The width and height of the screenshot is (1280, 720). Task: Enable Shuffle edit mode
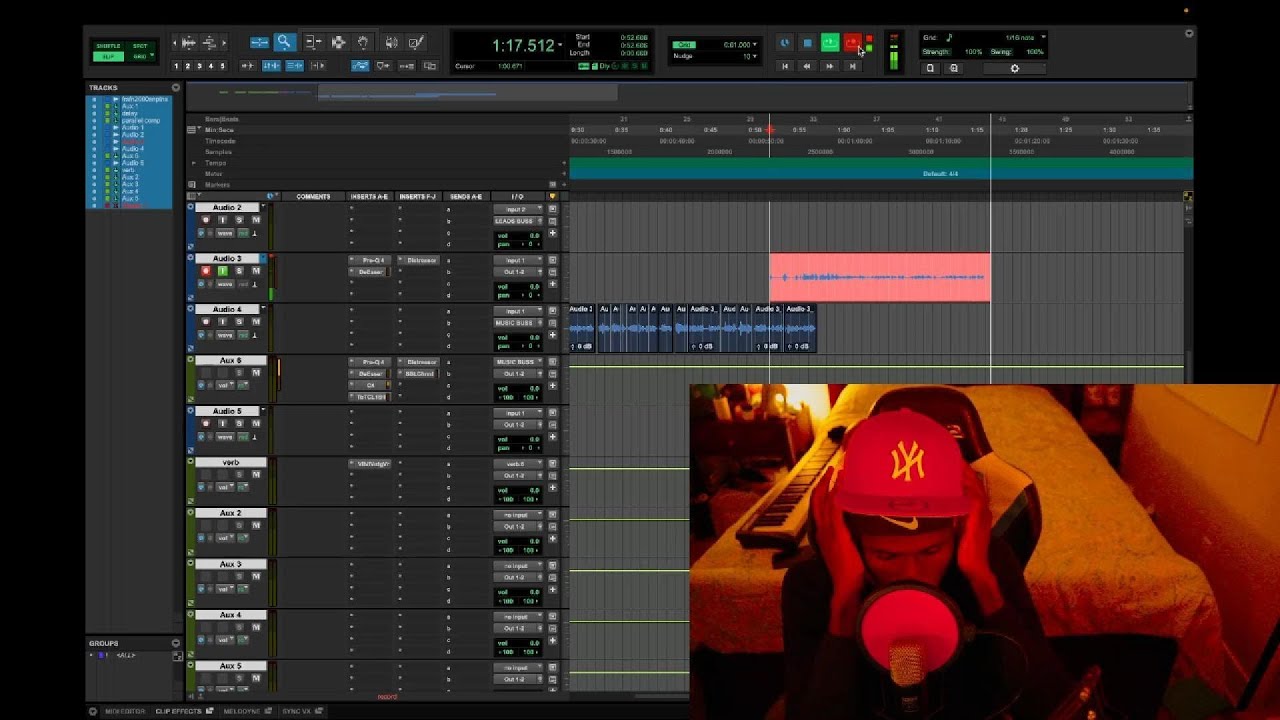(x=107, y=46)
